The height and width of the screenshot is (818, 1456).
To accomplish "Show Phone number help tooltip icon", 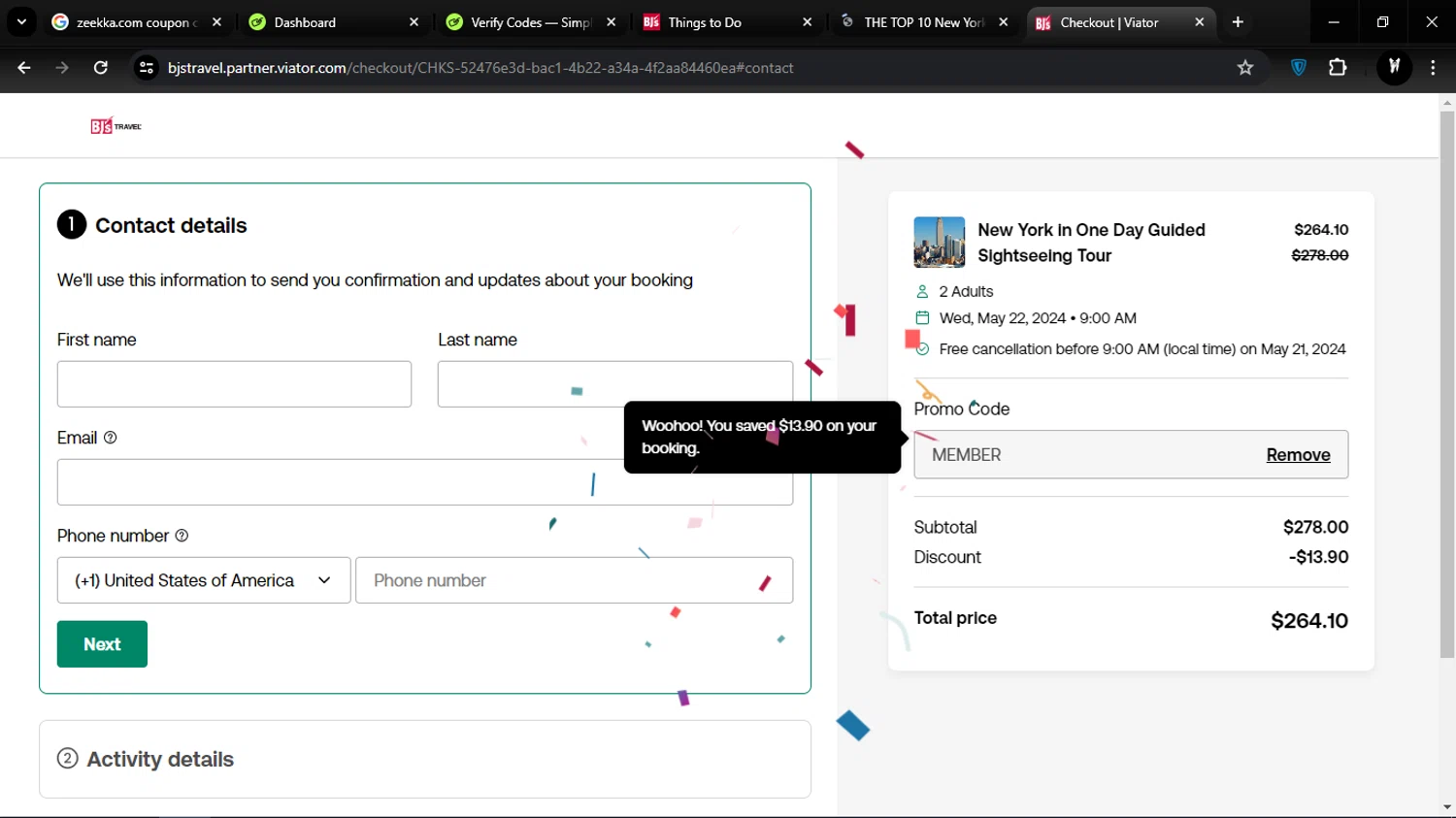I will click(182, 536).
